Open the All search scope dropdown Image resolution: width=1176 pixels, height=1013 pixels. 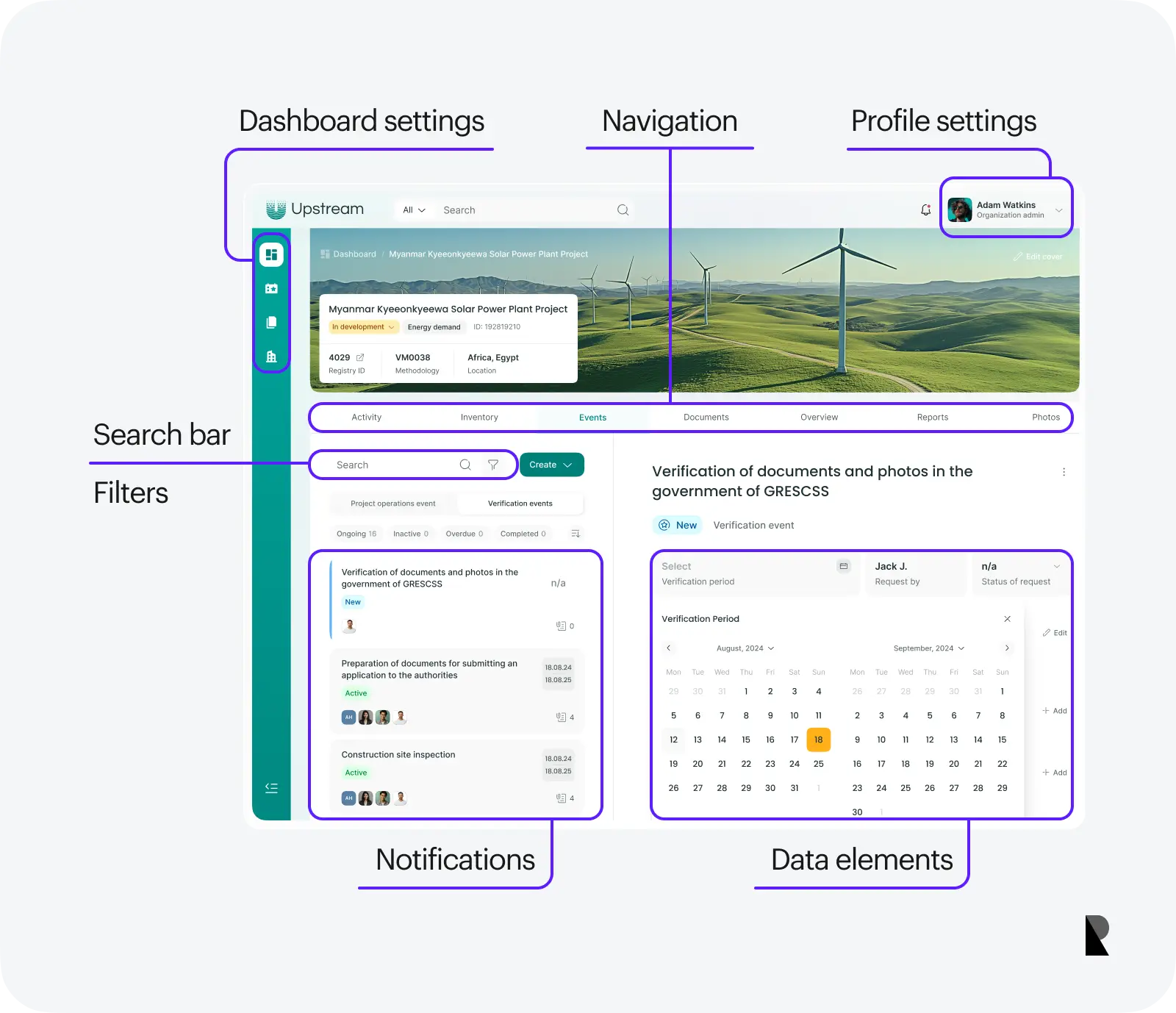(x=415, y=210)
